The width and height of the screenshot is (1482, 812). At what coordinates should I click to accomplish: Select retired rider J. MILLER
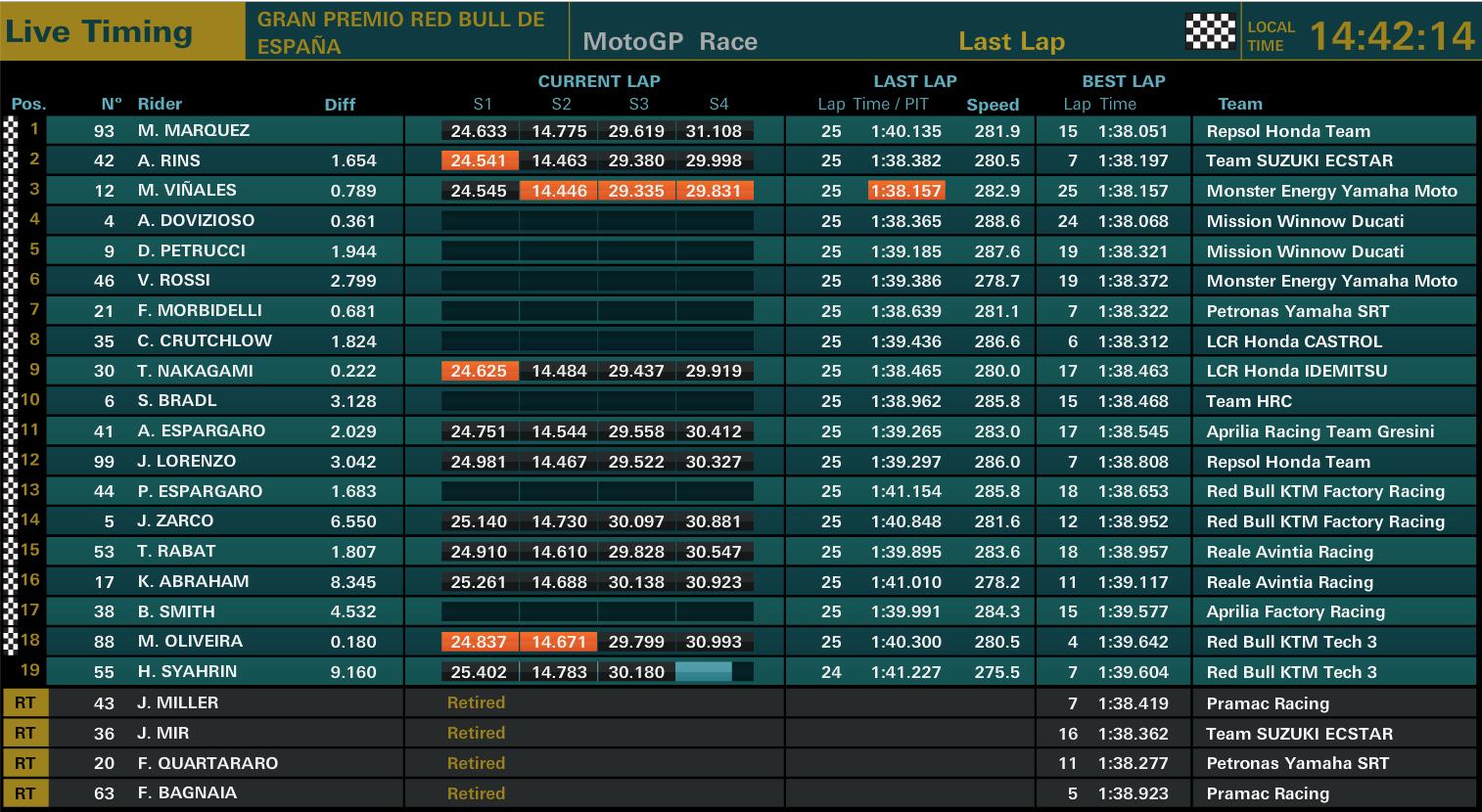coord(178,702)
